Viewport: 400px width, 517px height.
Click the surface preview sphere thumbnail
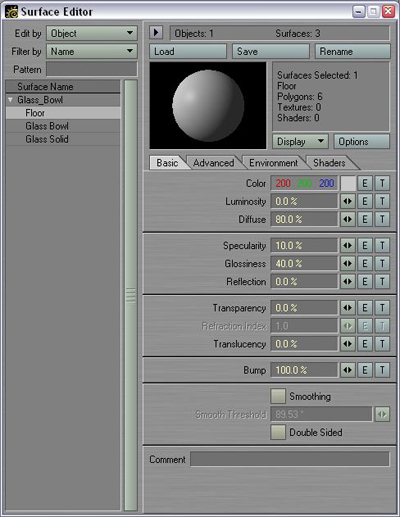coord(208,105)
